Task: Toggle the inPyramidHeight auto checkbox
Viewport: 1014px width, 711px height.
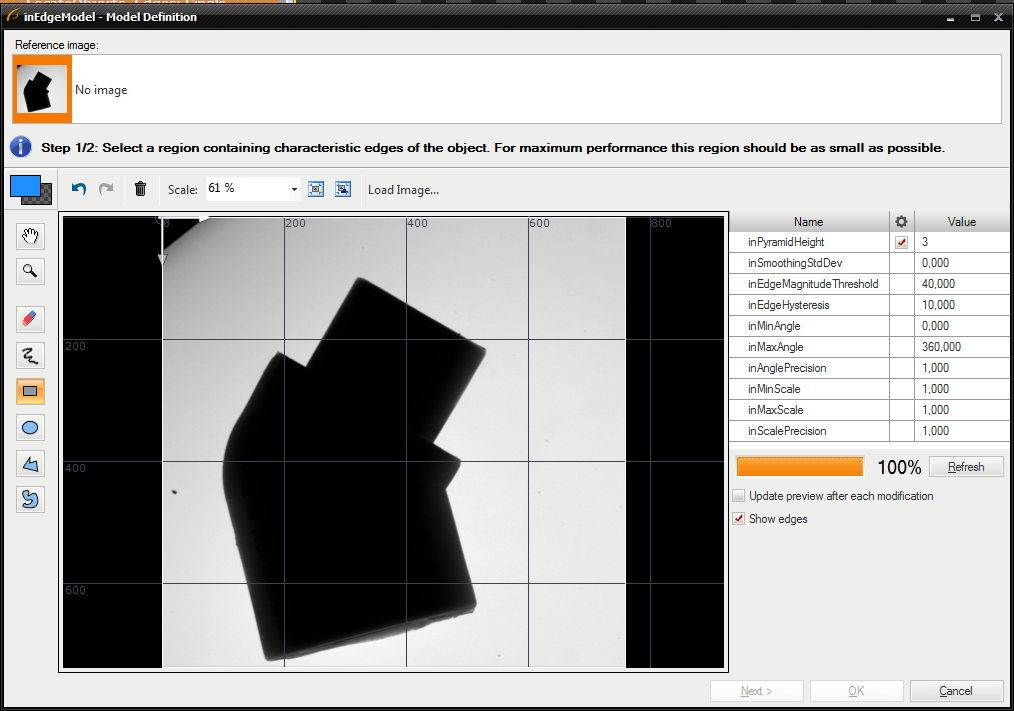Action: (901, 242)
